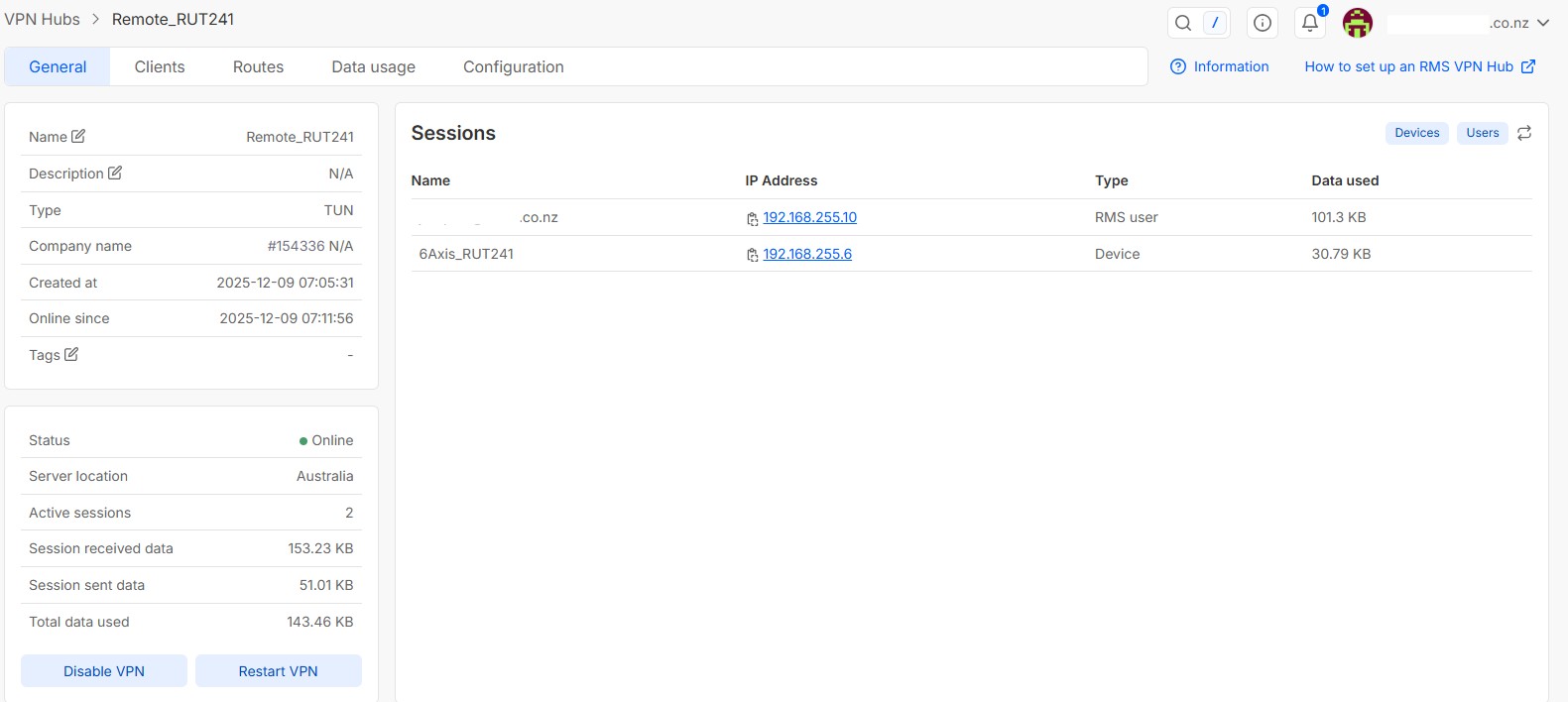Toggle the Users session filter
The width and height of the screenshot is (1568, 702).
click(1482, 133)
